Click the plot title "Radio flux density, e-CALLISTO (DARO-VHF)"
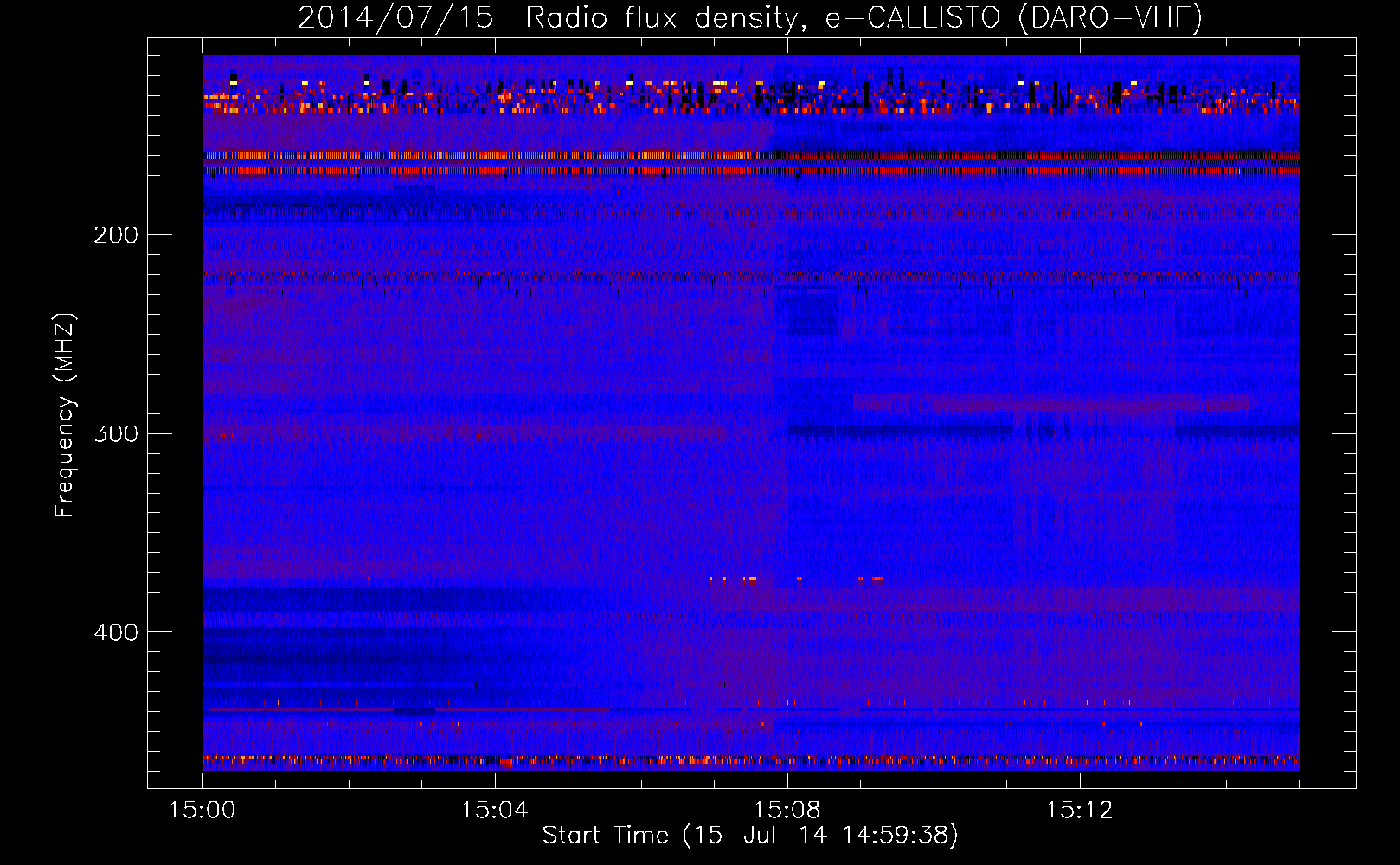 click(x=864, y=17)
